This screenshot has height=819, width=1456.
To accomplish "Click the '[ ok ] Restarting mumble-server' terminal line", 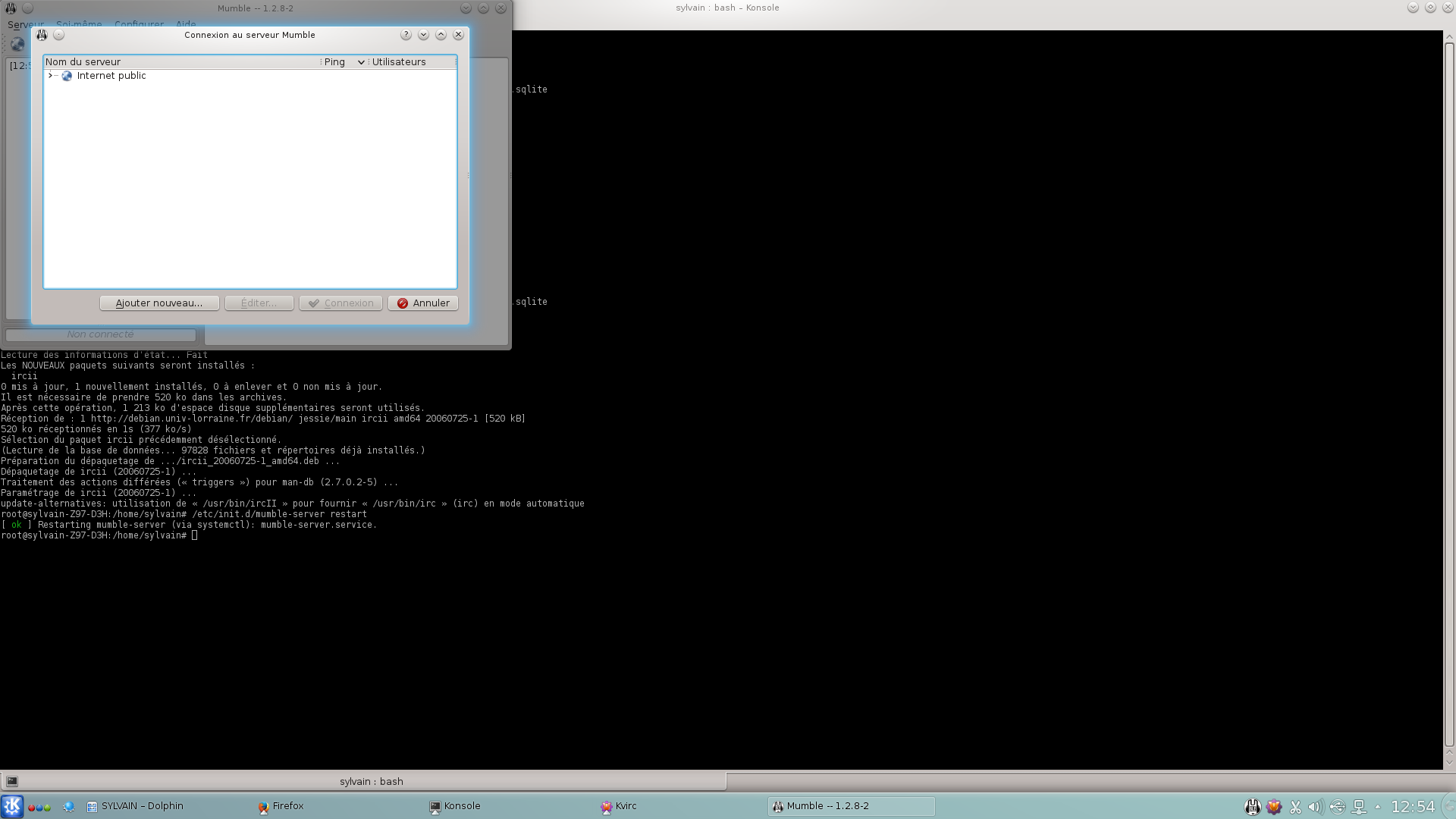I will [x=189, y=525].
